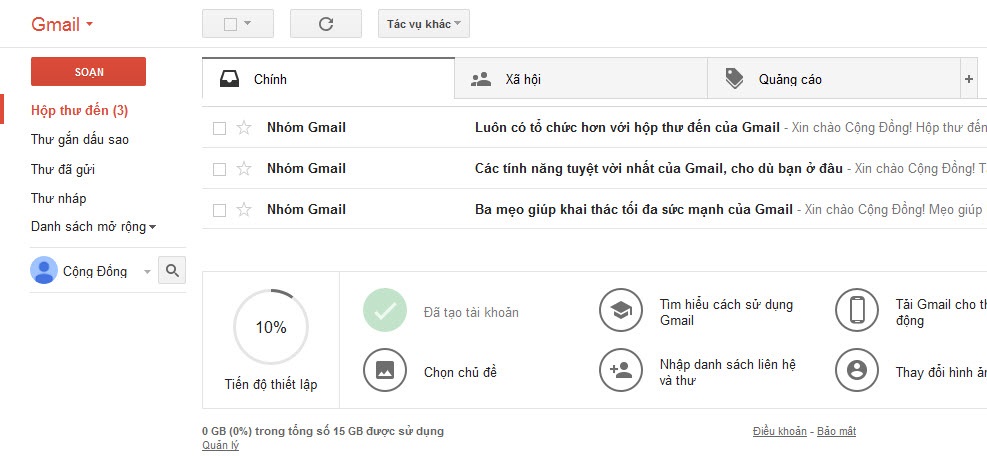Open the 'Tác vụ khác' dropdown
The height and width of the screenshot is (456, 987).
point(424,24)
